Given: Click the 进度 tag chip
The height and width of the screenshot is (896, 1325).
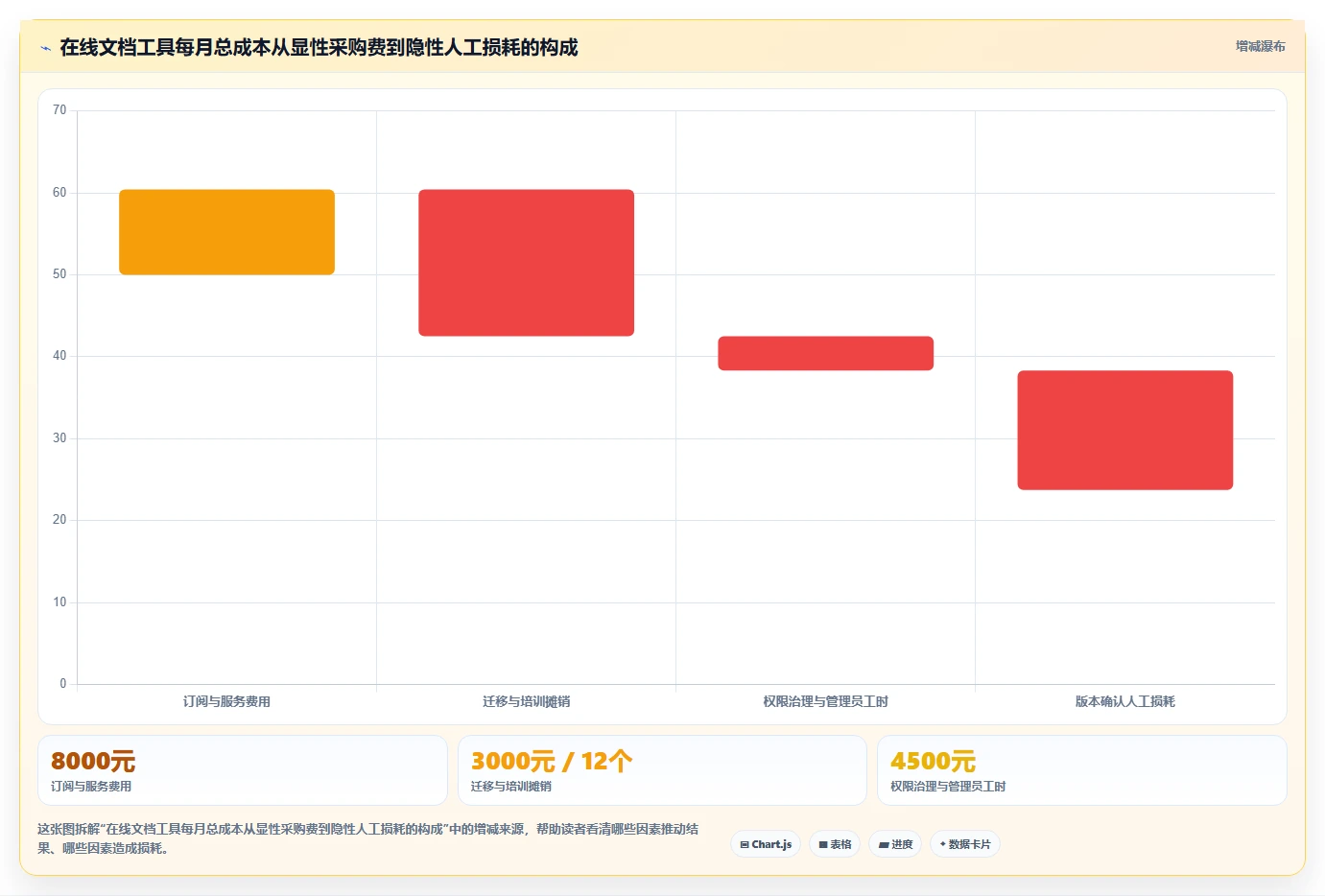Looking at the screenshot, I should pyautogui.click(x=895, y=844).
